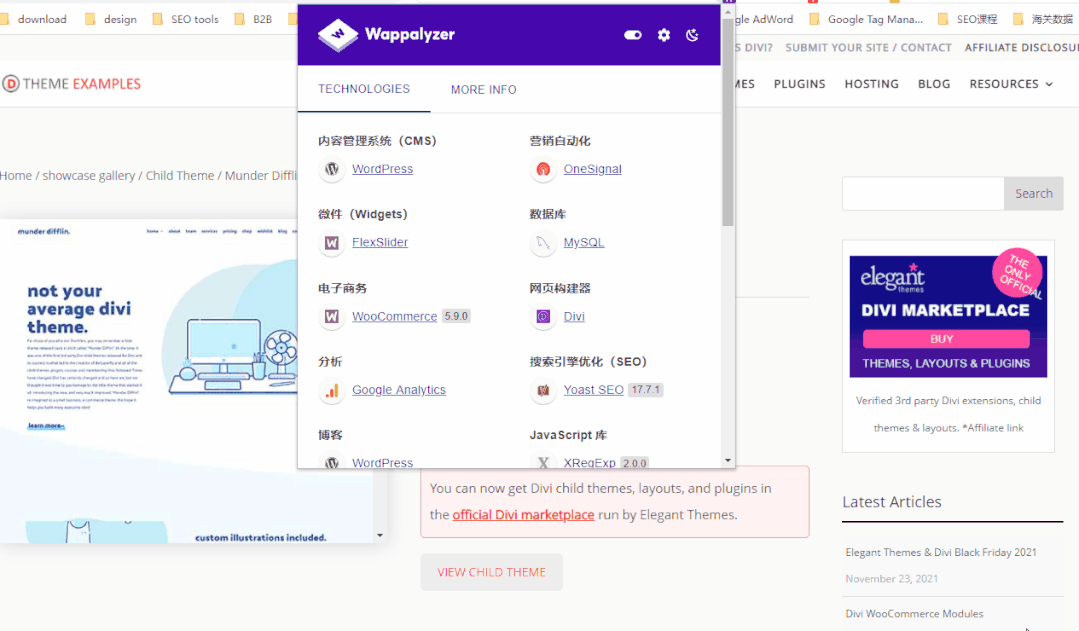This screenshot has height=631, width=1079.
Task: Click the Search button
Action: click(x=1034, y=193)
